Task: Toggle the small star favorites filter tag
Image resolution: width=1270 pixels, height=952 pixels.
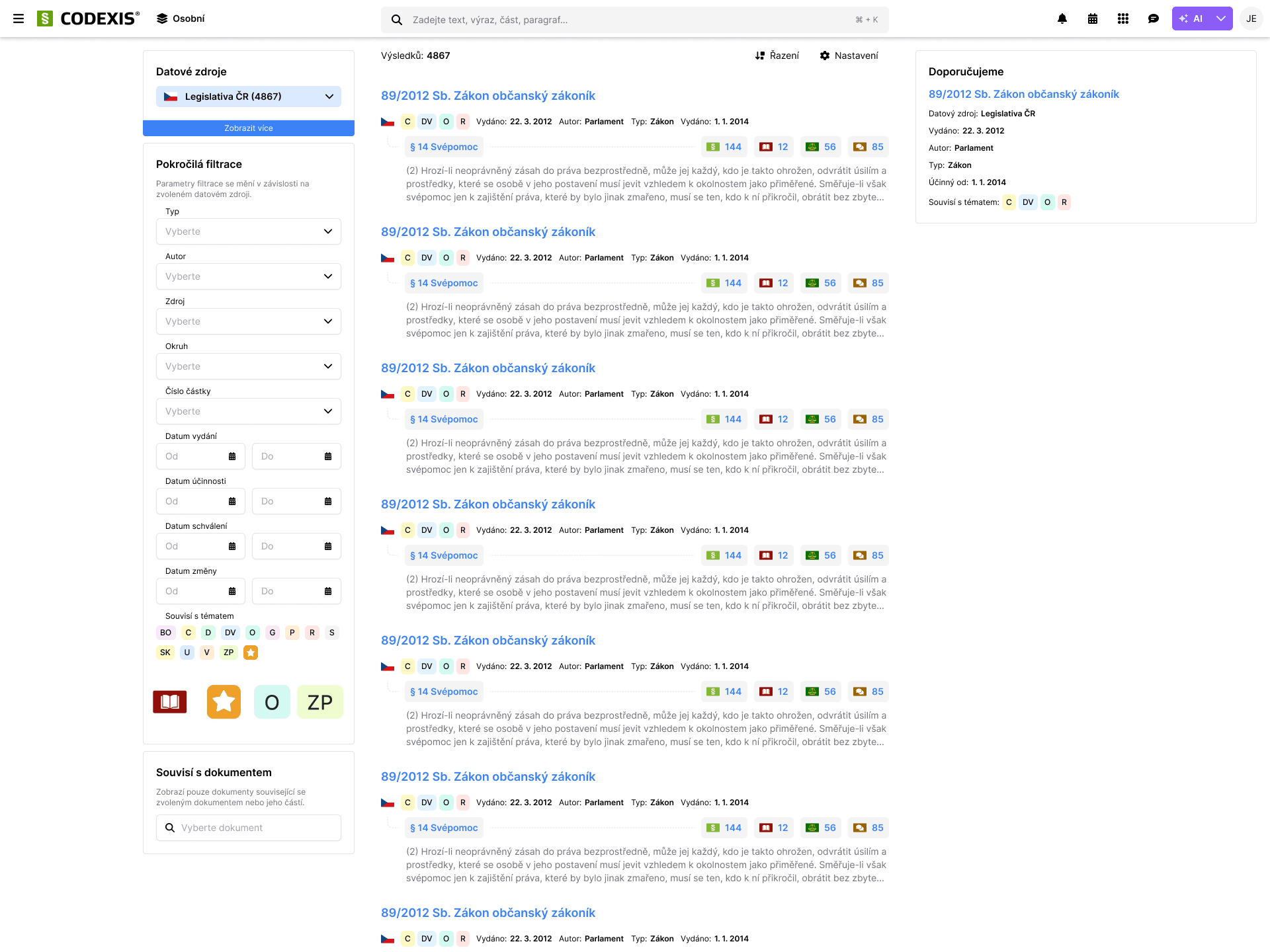Action: tap(251, 653)
